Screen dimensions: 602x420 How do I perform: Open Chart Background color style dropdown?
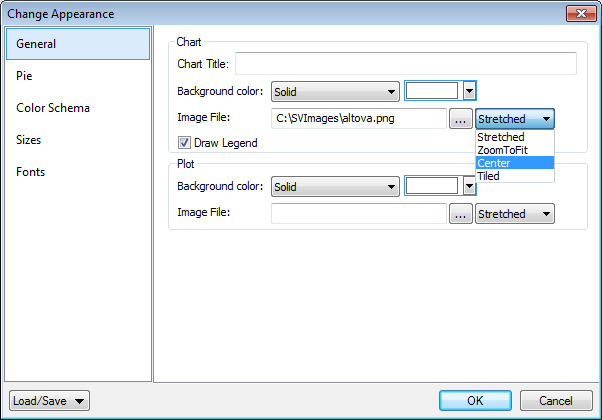(335, 92)
